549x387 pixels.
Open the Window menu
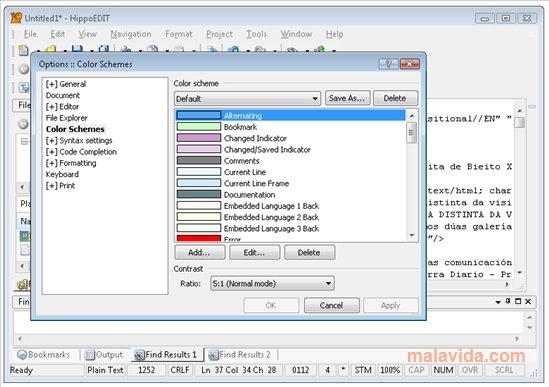click(296, 34)
